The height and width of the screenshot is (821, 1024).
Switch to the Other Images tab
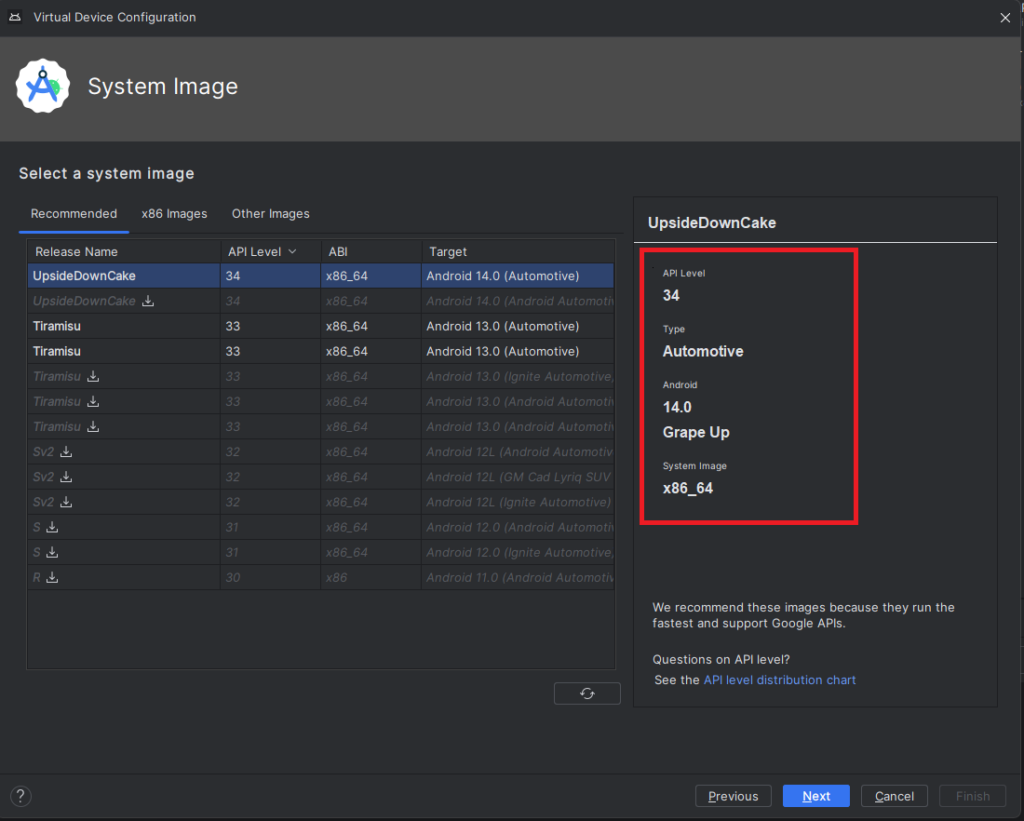tap(270, 214)
